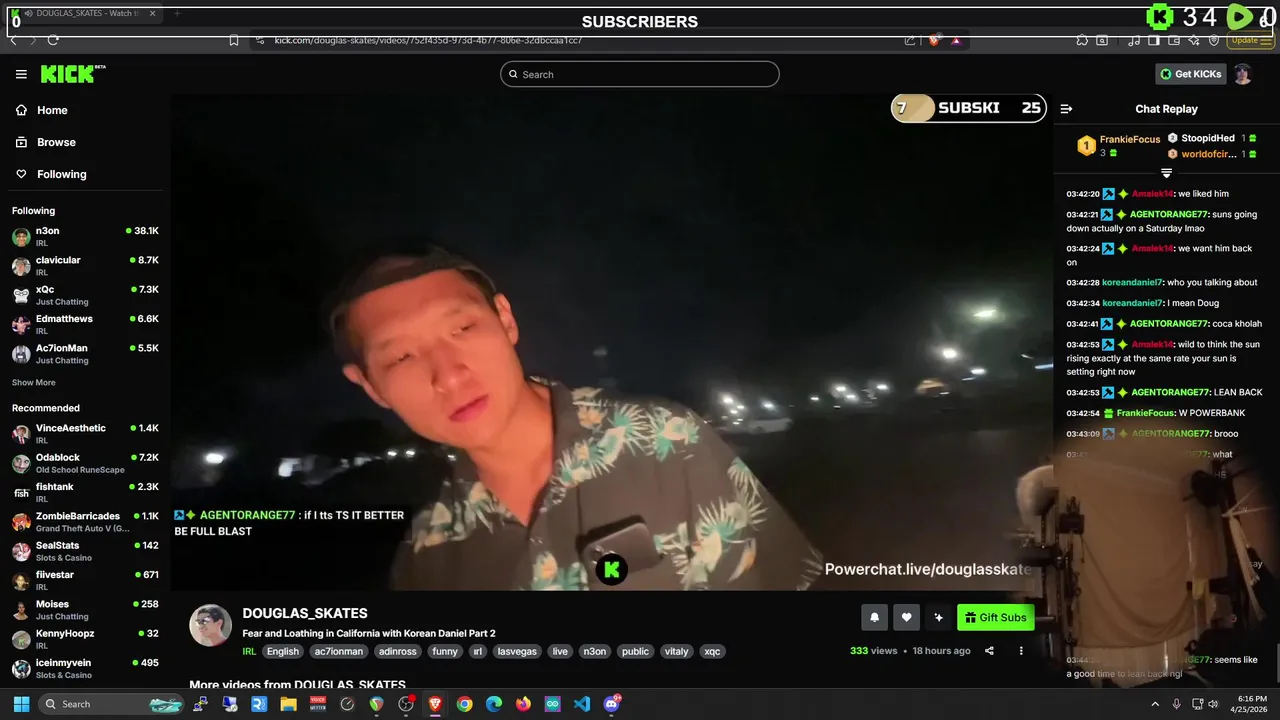1280x720 pixels.
Task: Open ZombieBarricades recommended channel
Action: click(85, 521)
